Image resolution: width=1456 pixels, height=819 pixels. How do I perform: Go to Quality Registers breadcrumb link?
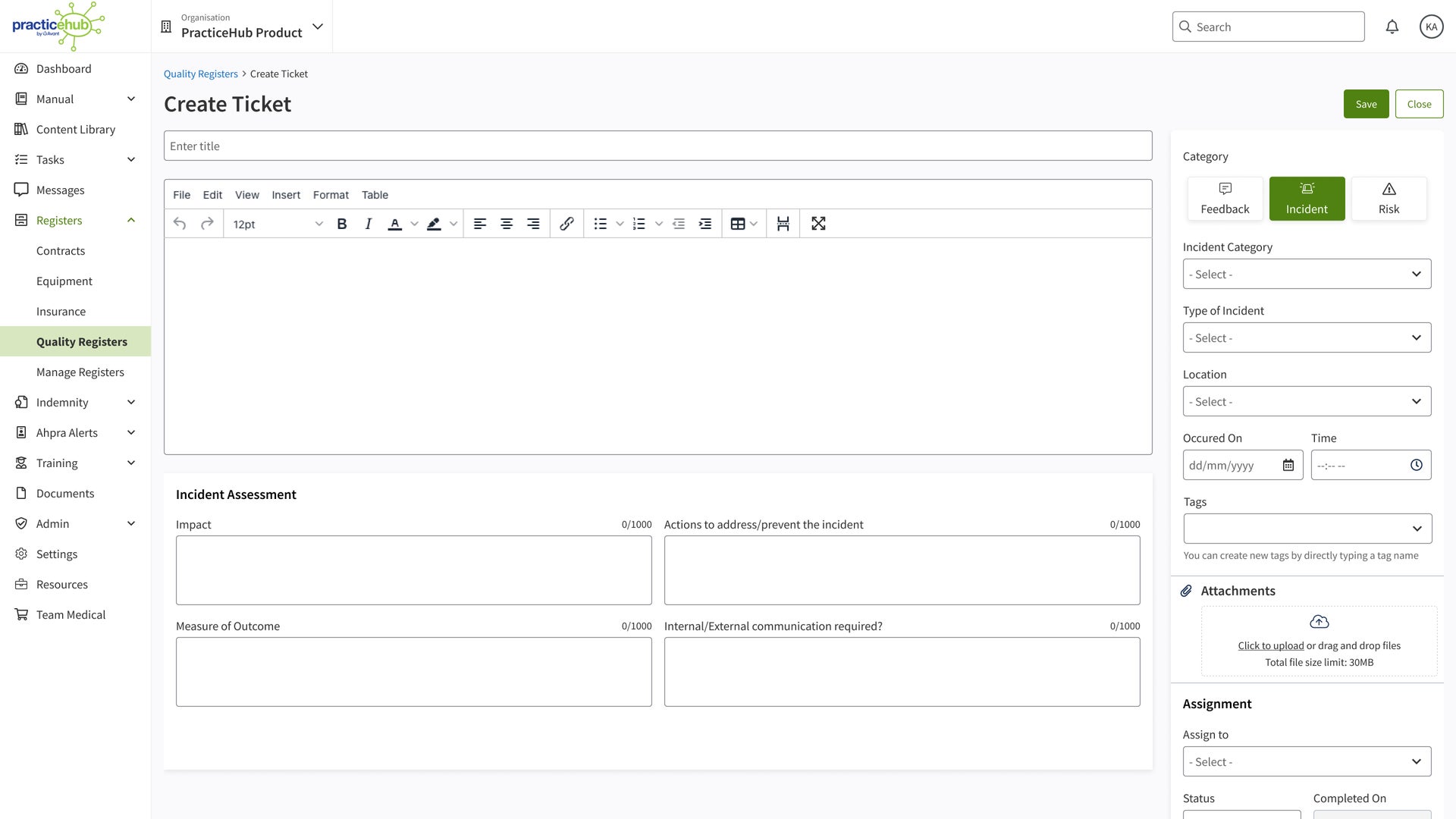click(200, 74)
